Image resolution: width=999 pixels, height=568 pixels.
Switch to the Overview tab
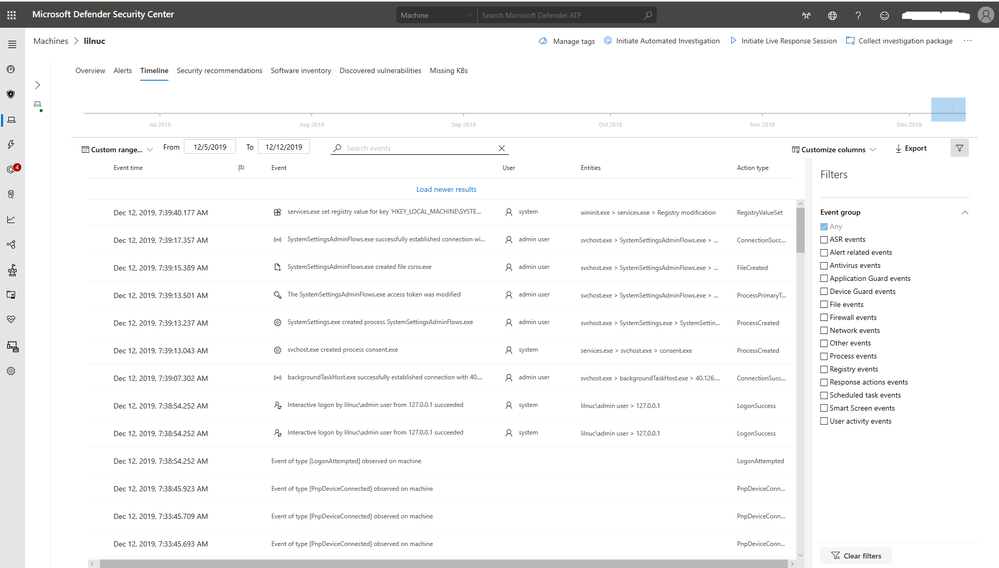pyautogui.click(x=90, y=71)
